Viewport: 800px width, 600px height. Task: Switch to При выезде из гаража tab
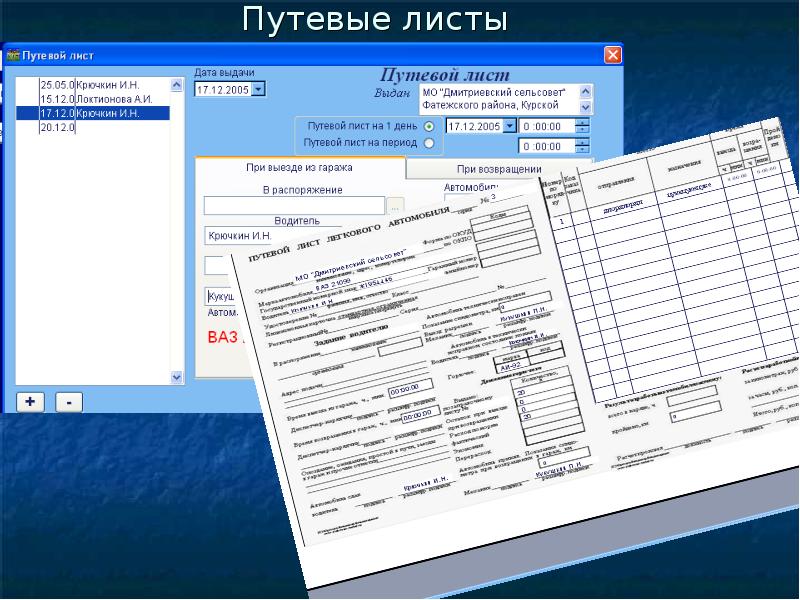tap(299, 167)
